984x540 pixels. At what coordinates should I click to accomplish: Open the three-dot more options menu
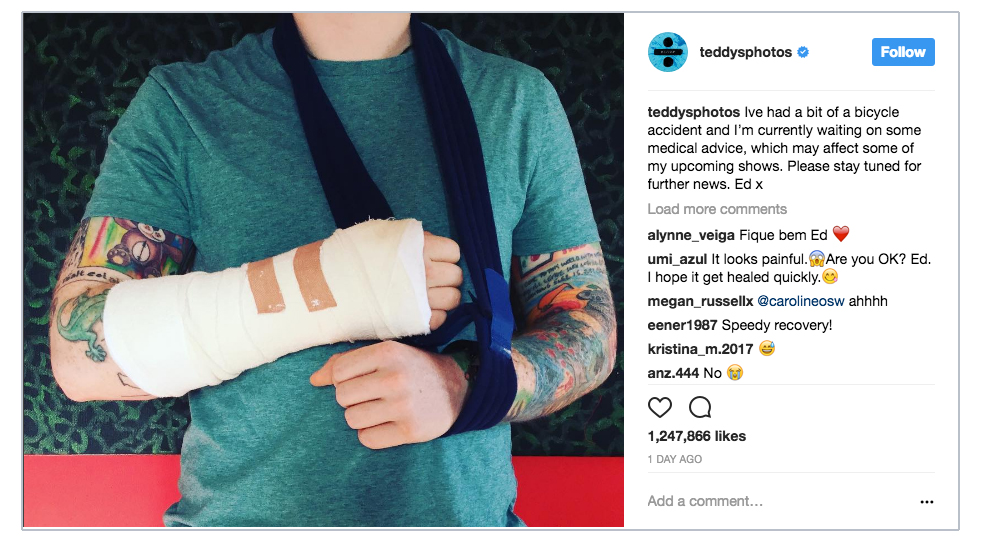click(926, 502)
